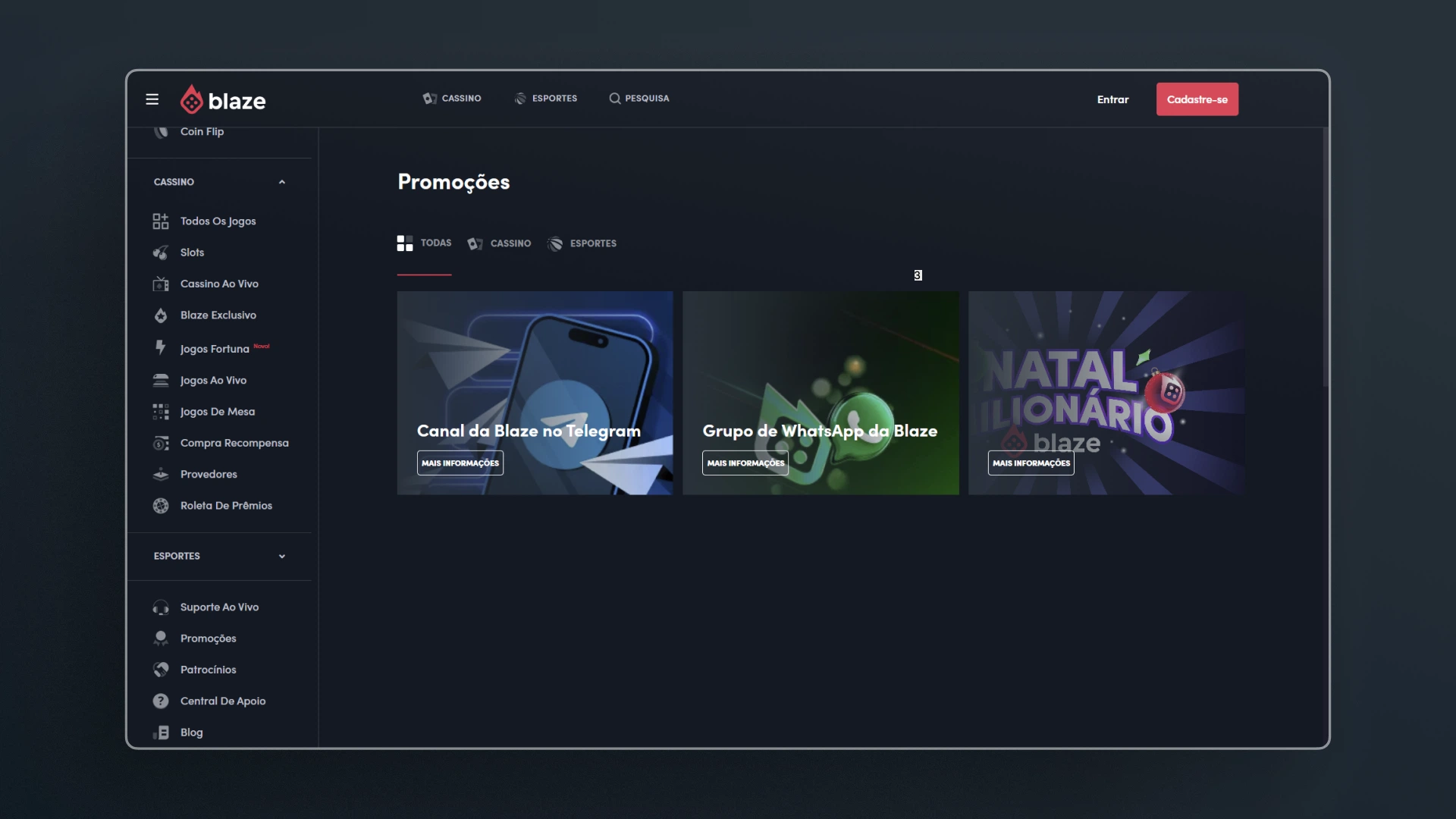
Task: Open the Grupo de WhatsApp da Blaze card
Action: [821, 393]
